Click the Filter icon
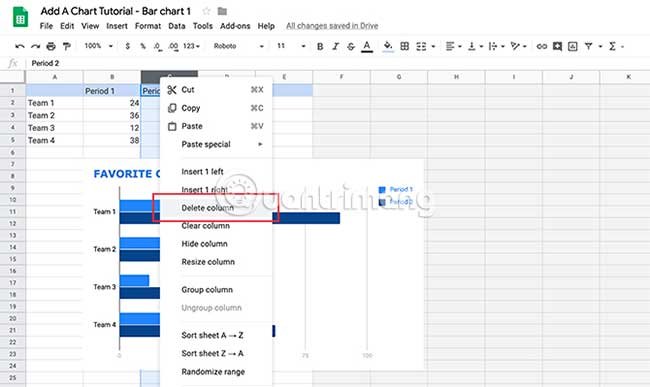The height and width of the screenshot is (387, 650). [588, 46]
